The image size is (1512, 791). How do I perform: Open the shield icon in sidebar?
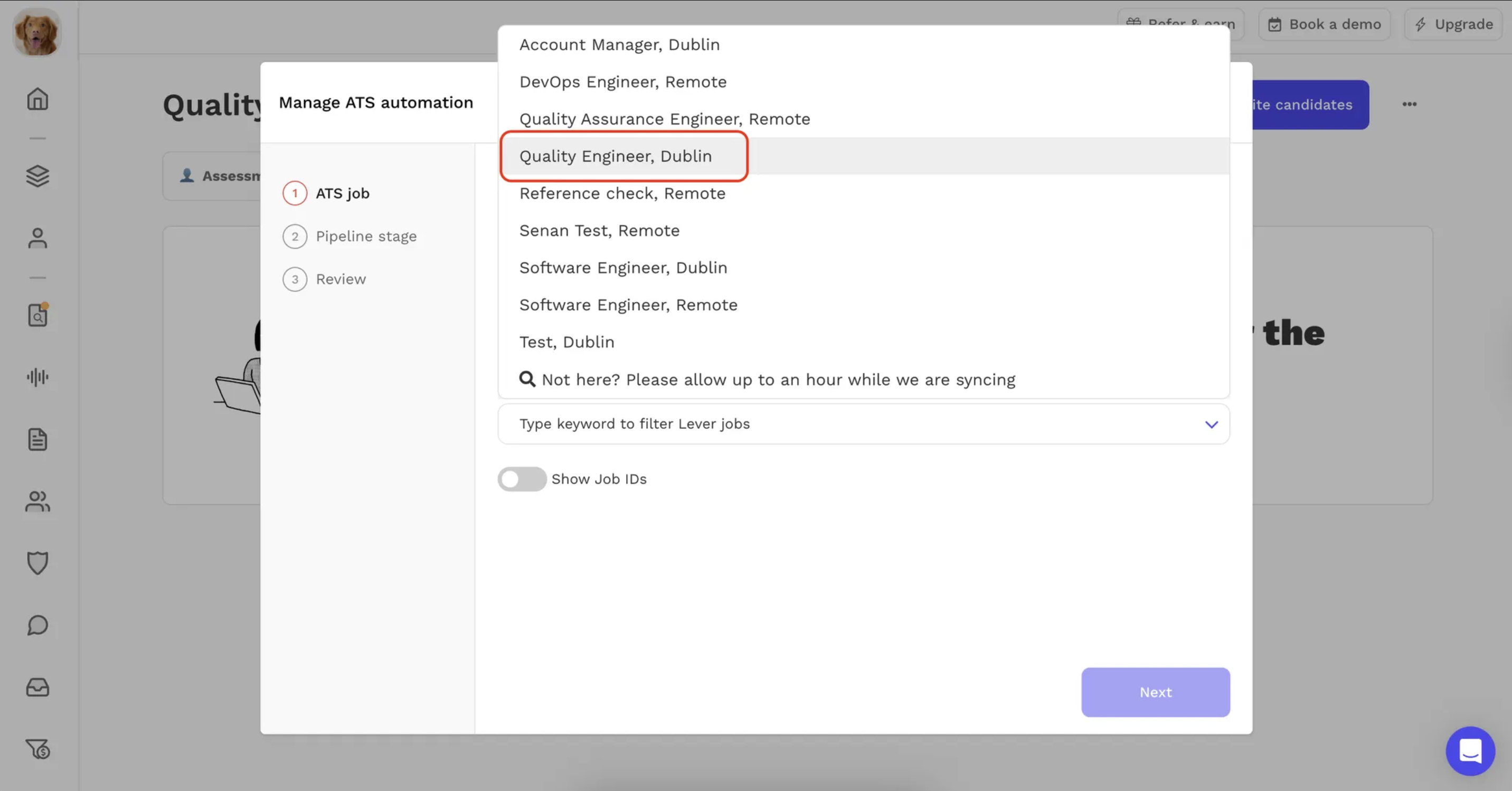tap(37, 562)
